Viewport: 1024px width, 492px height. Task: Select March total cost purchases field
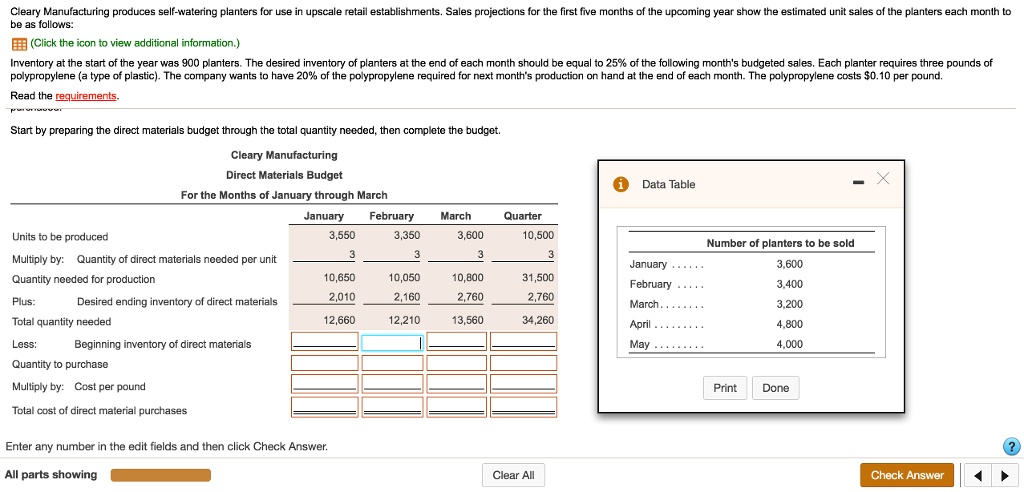pyautogui.click(x=456, y=406)
